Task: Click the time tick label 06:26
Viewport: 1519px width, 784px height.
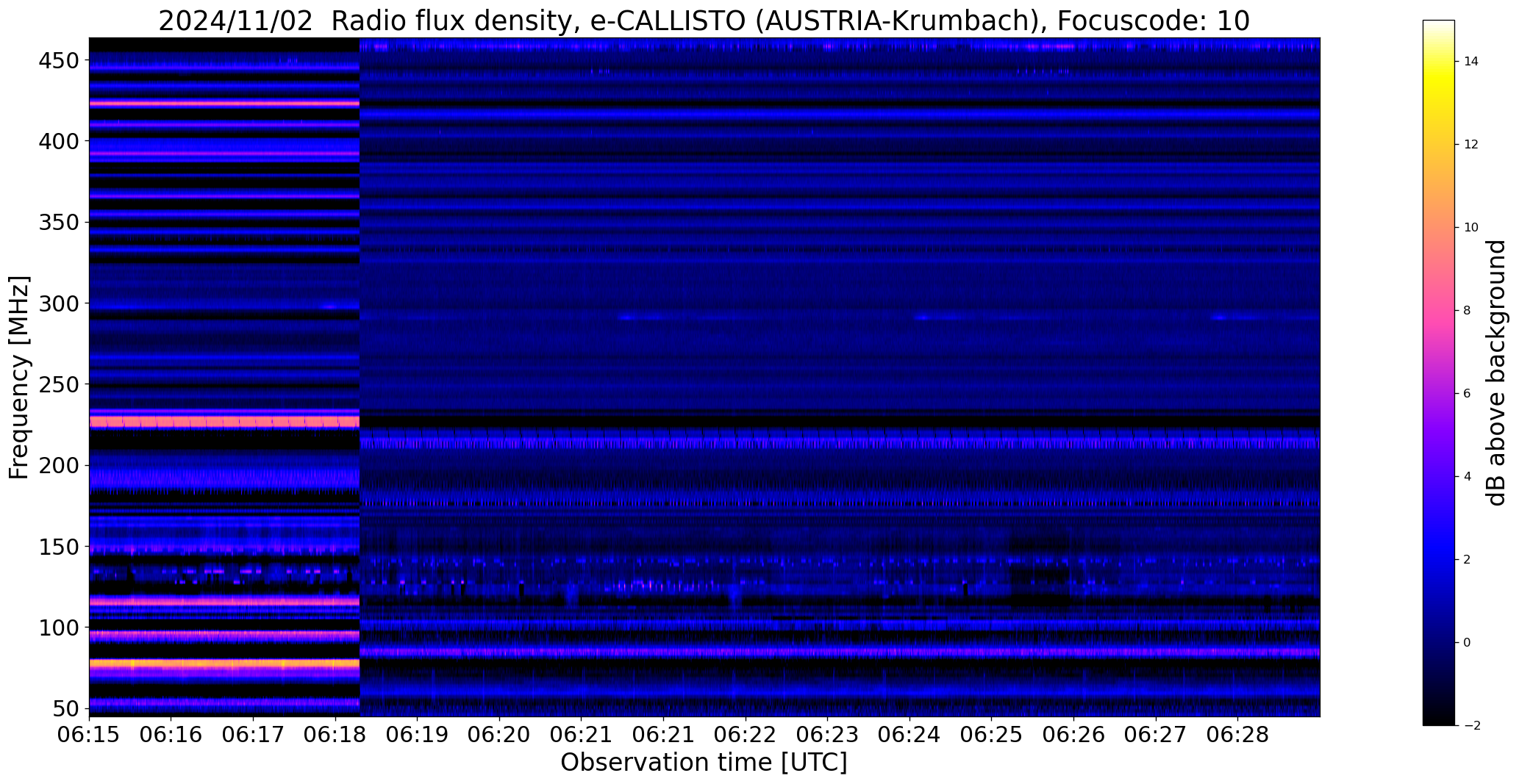Action: [x=1073, y=735]
